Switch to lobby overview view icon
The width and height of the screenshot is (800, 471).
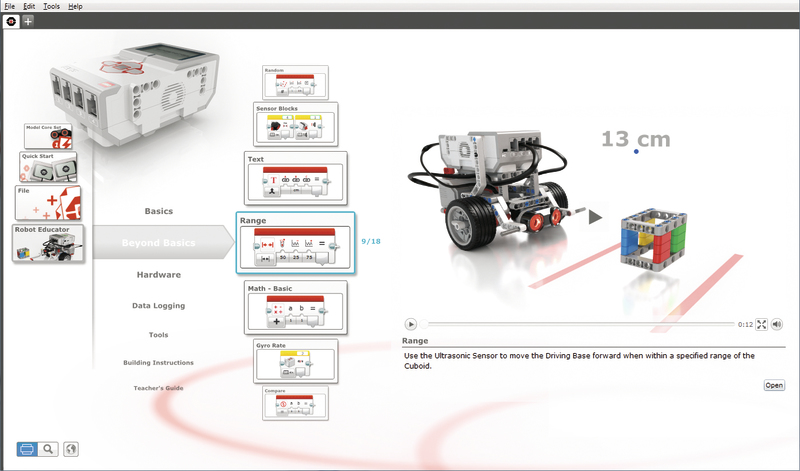click(x=27, y=449)
